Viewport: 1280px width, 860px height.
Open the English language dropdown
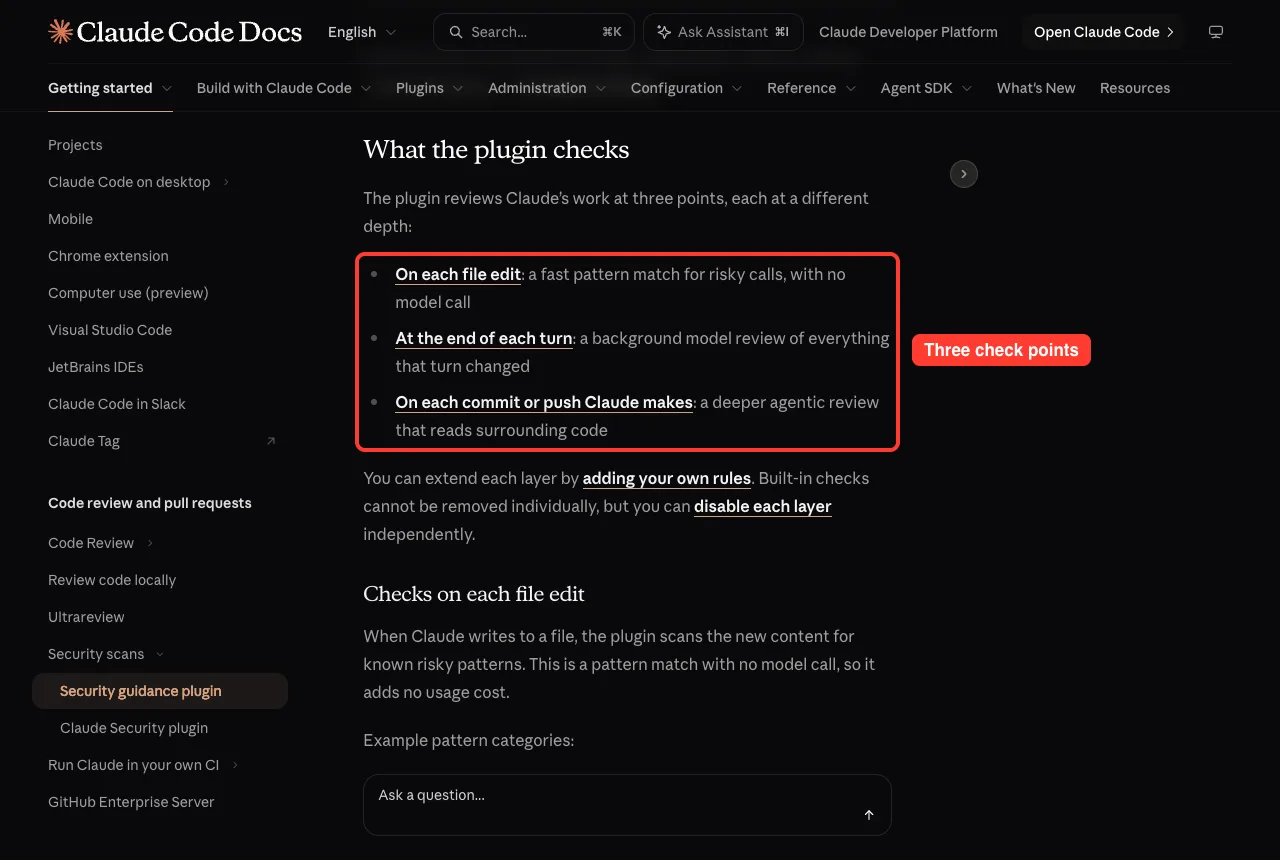(362, 32)
